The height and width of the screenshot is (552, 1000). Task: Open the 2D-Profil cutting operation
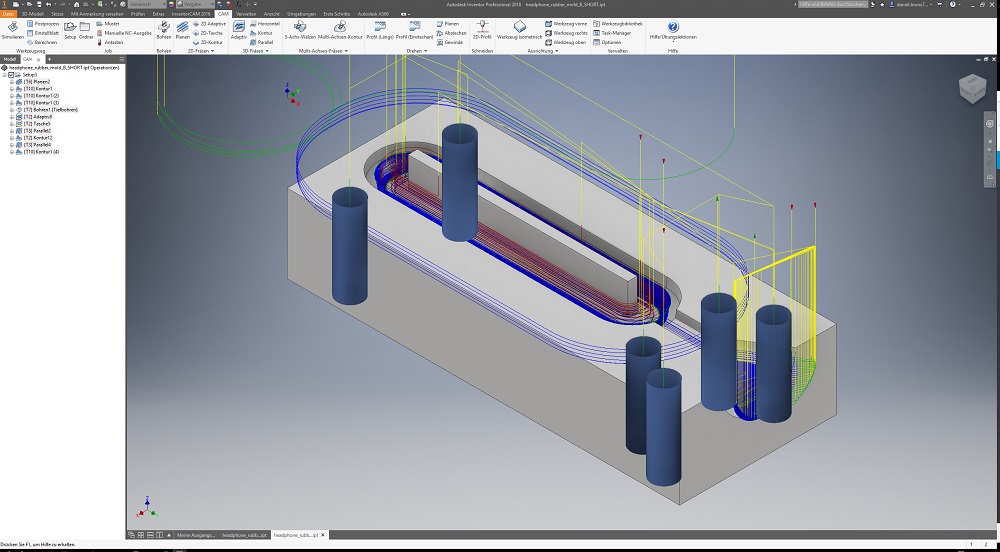(x=482, y=29)
